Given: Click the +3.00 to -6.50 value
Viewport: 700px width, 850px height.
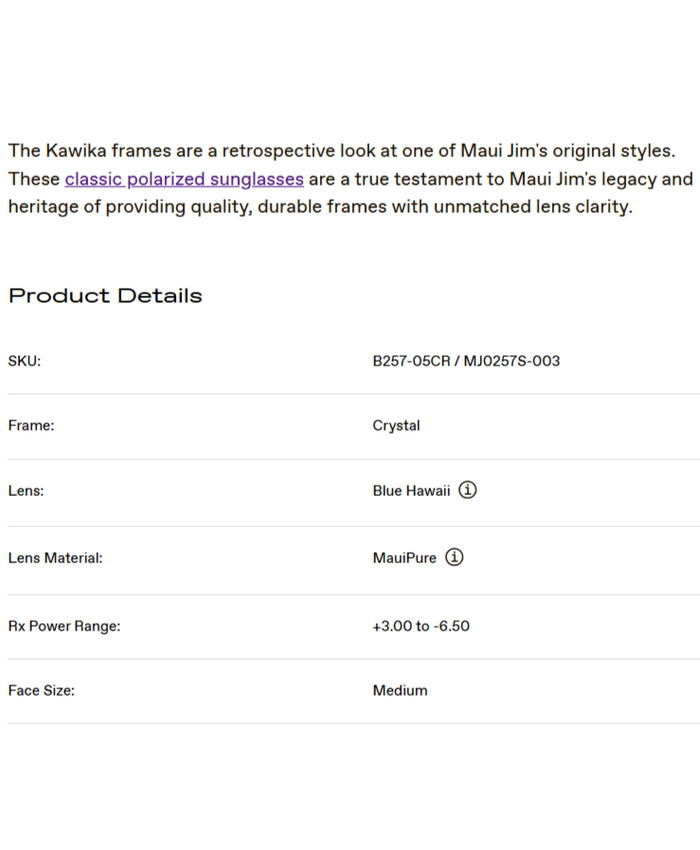Looking at the screenshot, I should point(421,626).
